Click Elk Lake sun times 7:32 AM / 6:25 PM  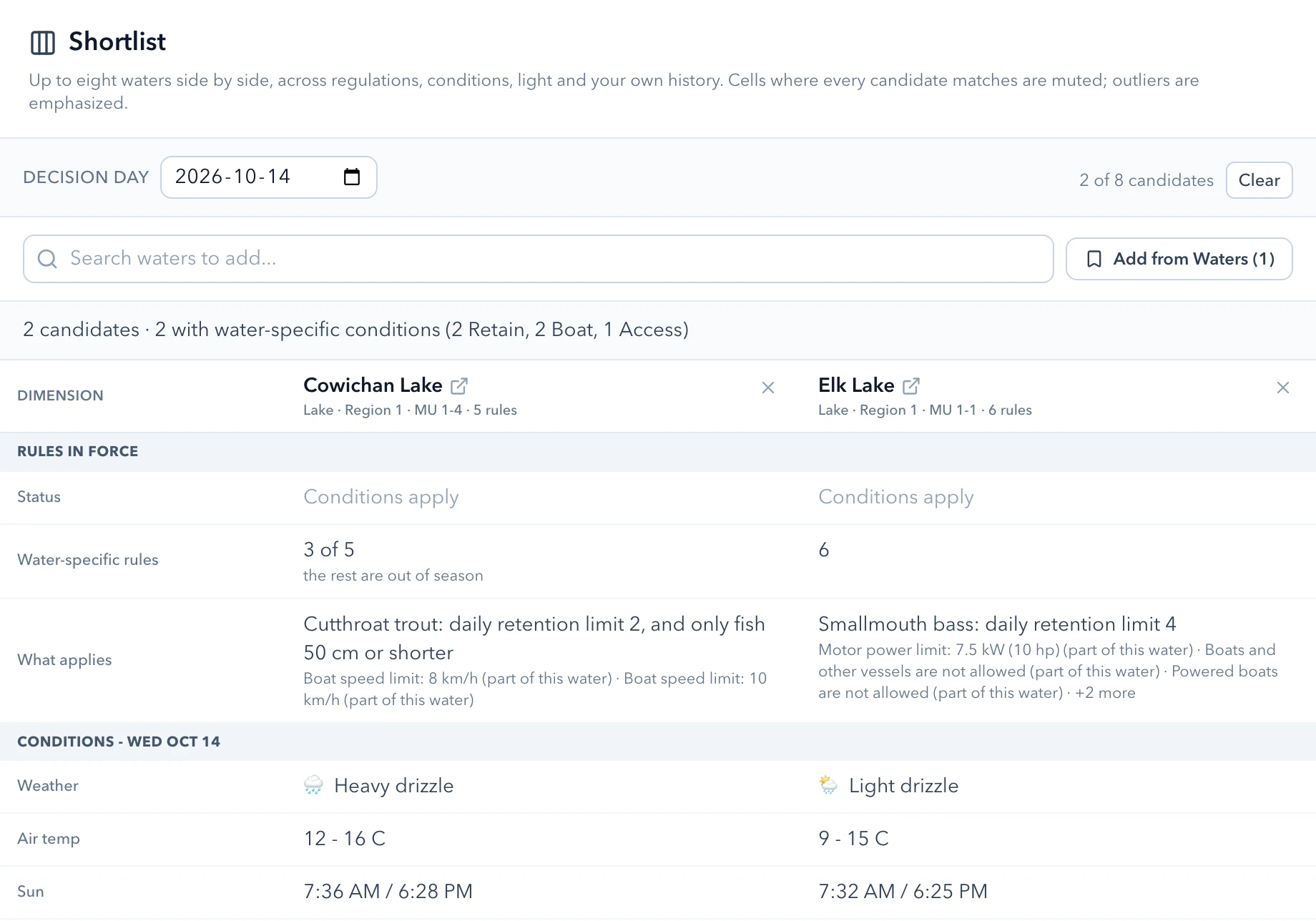[x=903, y=891]
